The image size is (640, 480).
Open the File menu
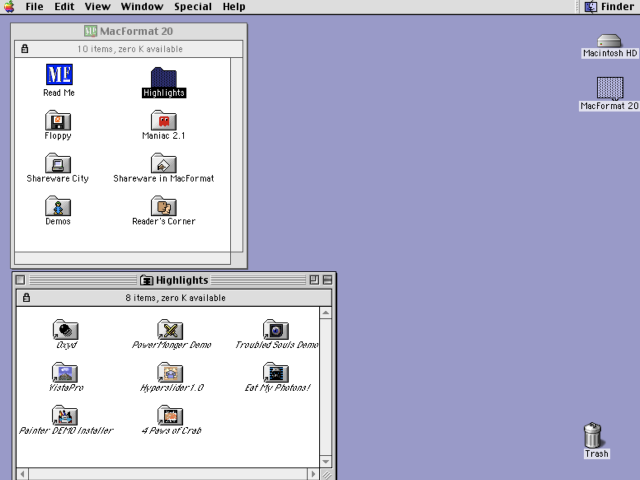34,7
